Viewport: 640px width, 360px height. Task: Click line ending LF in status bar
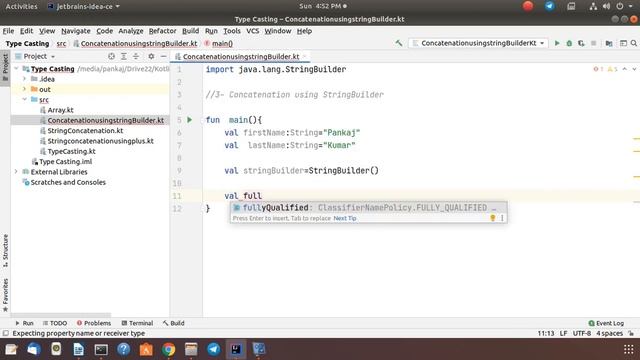pos(563,333)
